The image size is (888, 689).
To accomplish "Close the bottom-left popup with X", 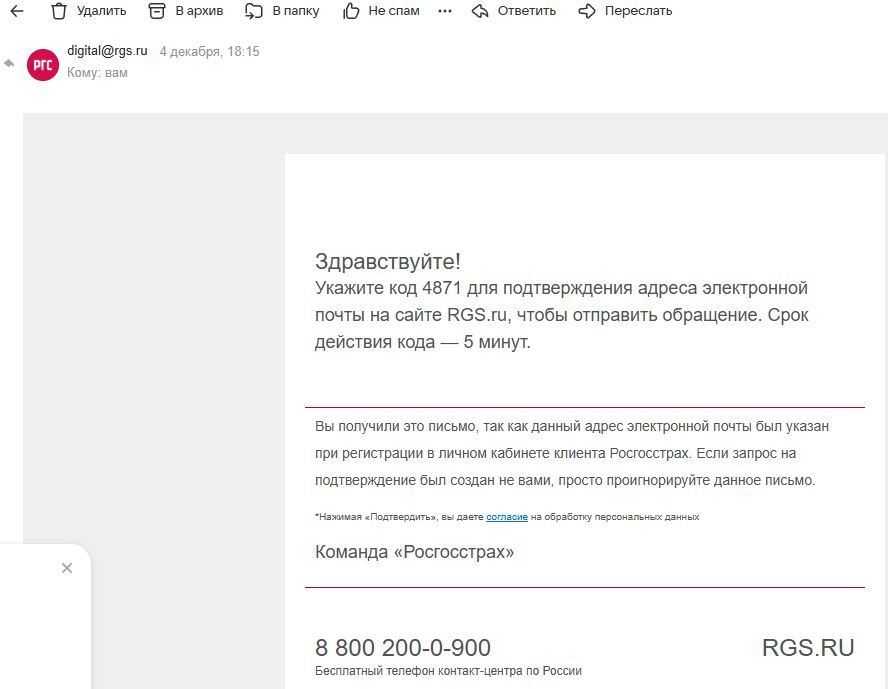I will click(67, 568).
